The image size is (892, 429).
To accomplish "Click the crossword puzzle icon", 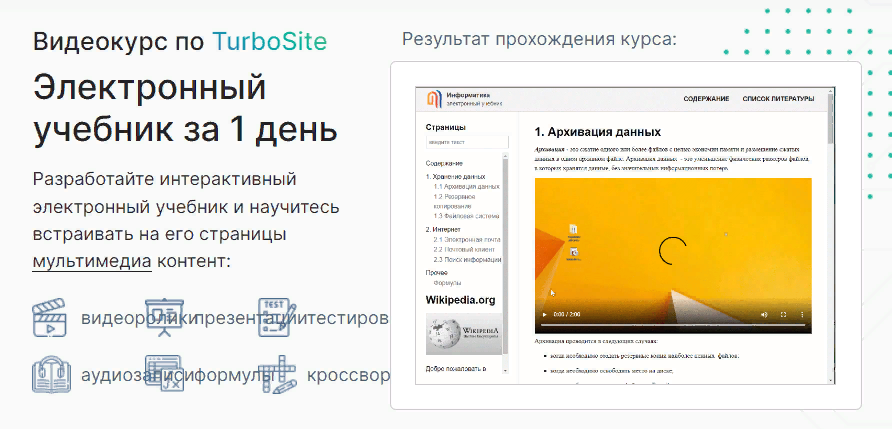I will [x=275, y=375].
